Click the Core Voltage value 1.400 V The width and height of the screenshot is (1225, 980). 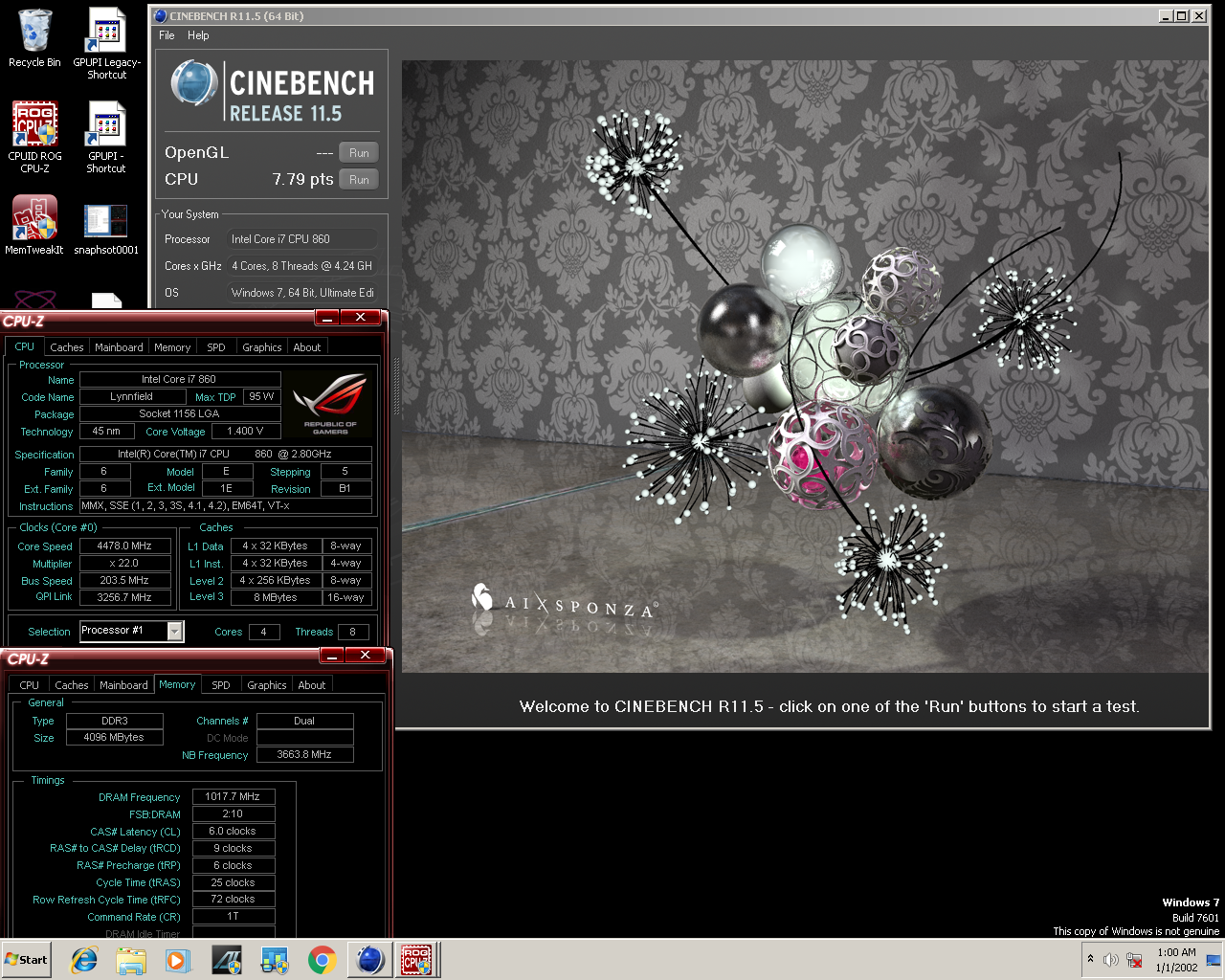(x=245, y=431)
